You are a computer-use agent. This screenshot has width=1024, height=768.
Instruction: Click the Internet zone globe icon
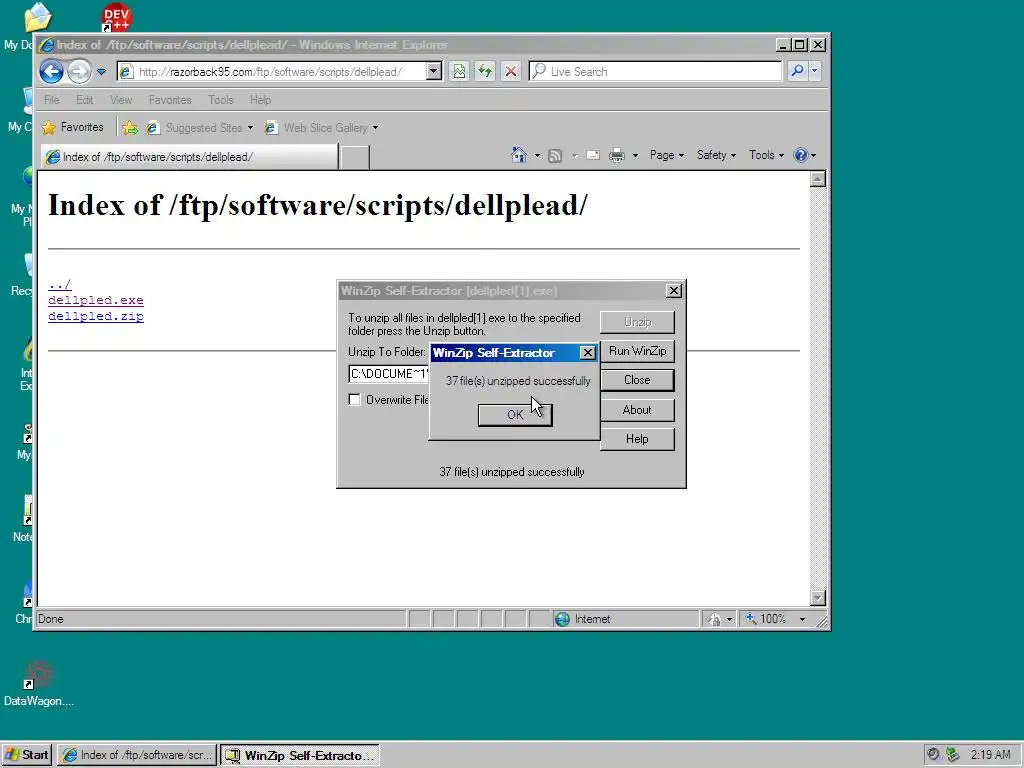562,619
